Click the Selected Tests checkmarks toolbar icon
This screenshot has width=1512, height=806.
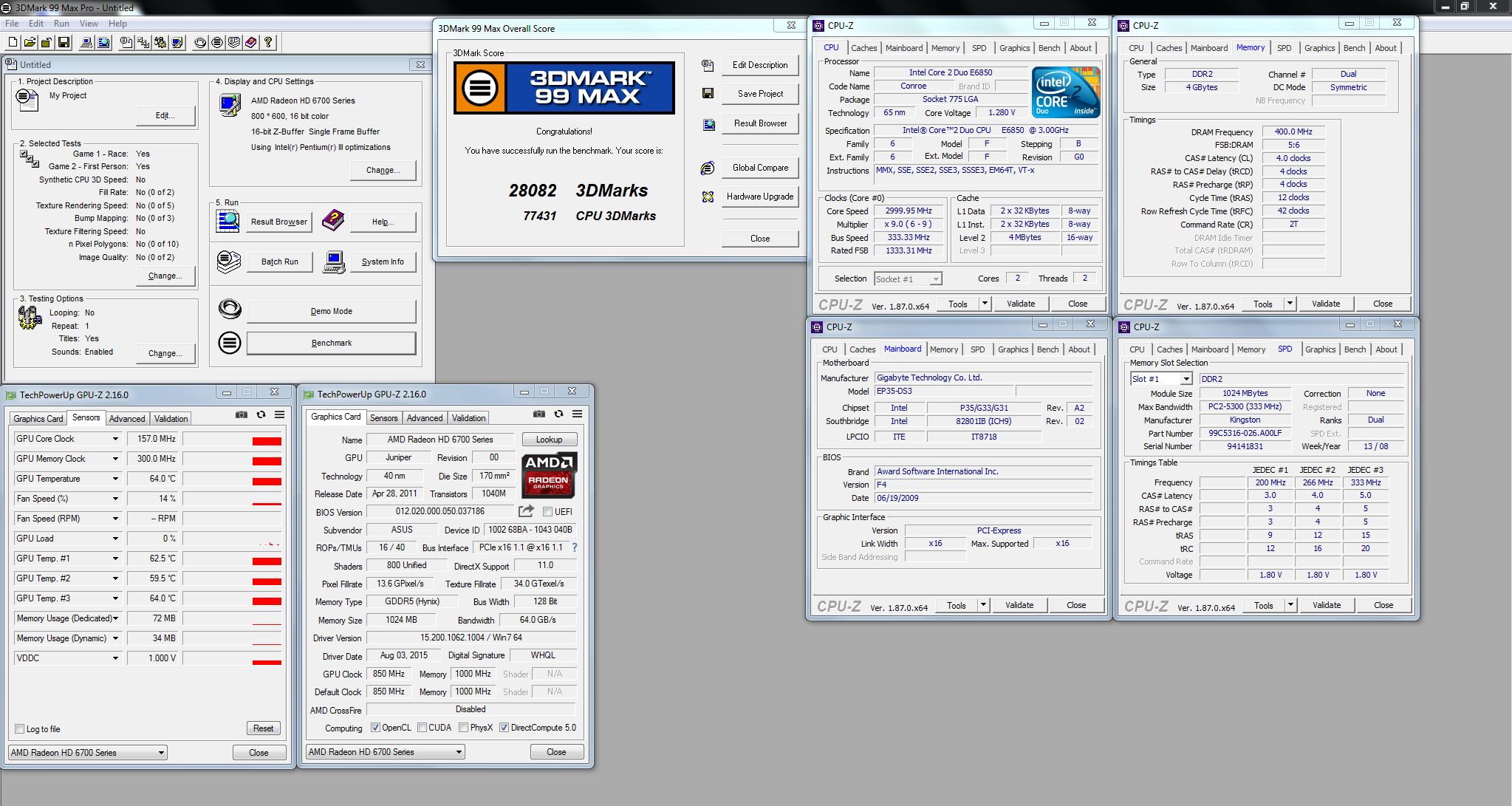point(143,42)
